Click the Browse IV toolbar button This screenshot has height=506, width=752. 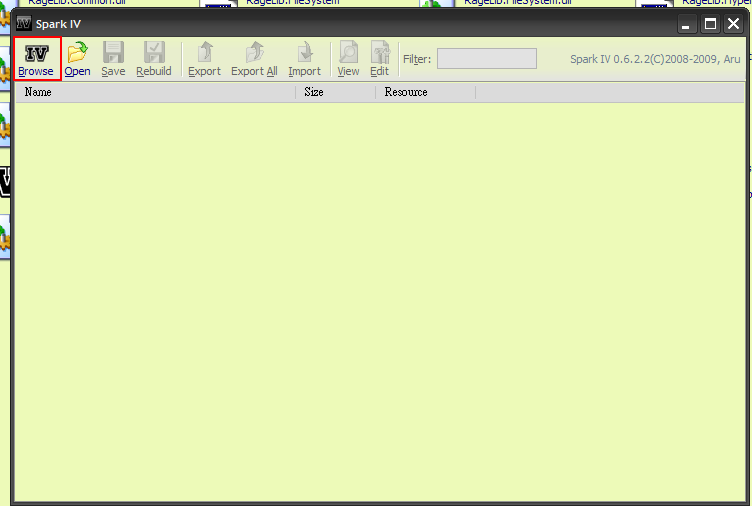[37, 58]
